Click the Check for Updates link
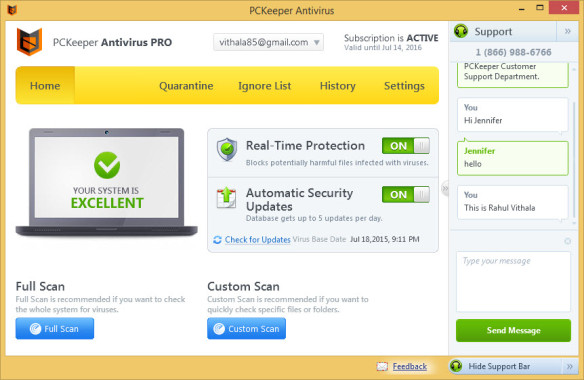Image resolution: width=584 pixels, height=380 pixels. point(257,240)
